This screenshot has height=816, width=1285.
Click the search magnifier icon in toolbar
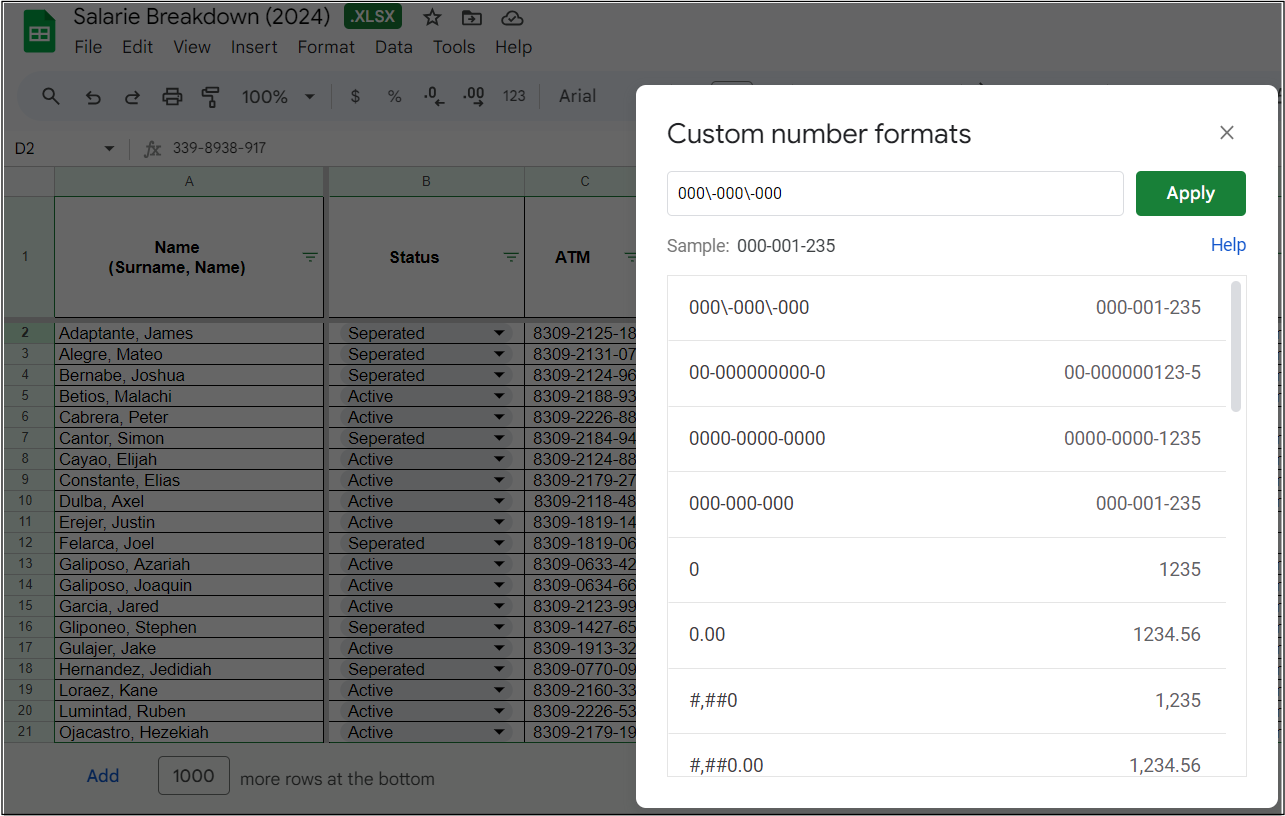pyautogui.click(x=51, y=96)
